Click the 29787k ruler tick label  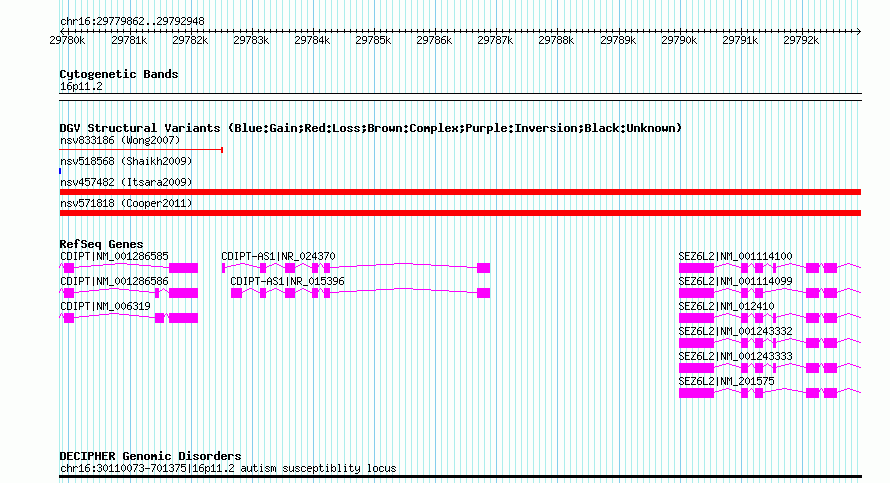point(495,40)
